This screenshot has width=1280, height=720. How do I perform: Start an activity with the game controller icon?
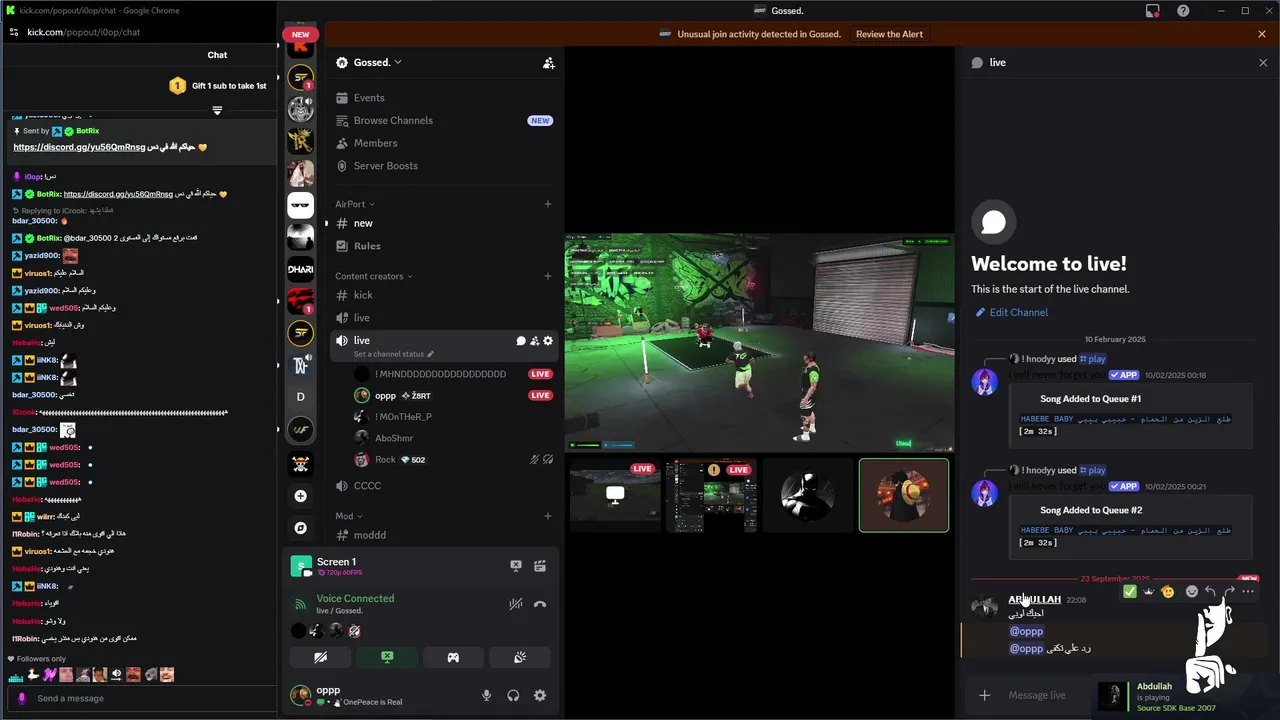click(453, 657)
